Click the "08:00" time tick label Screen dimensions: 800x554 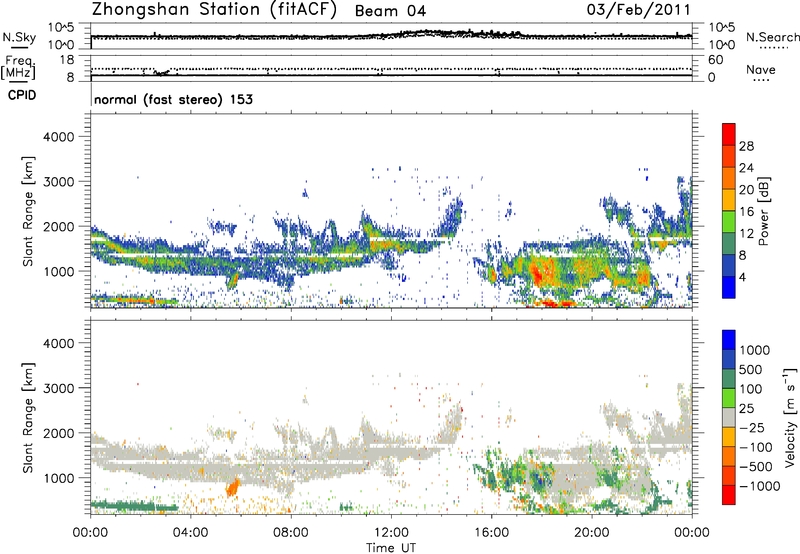pyautogui.click(x=291, y=533)
